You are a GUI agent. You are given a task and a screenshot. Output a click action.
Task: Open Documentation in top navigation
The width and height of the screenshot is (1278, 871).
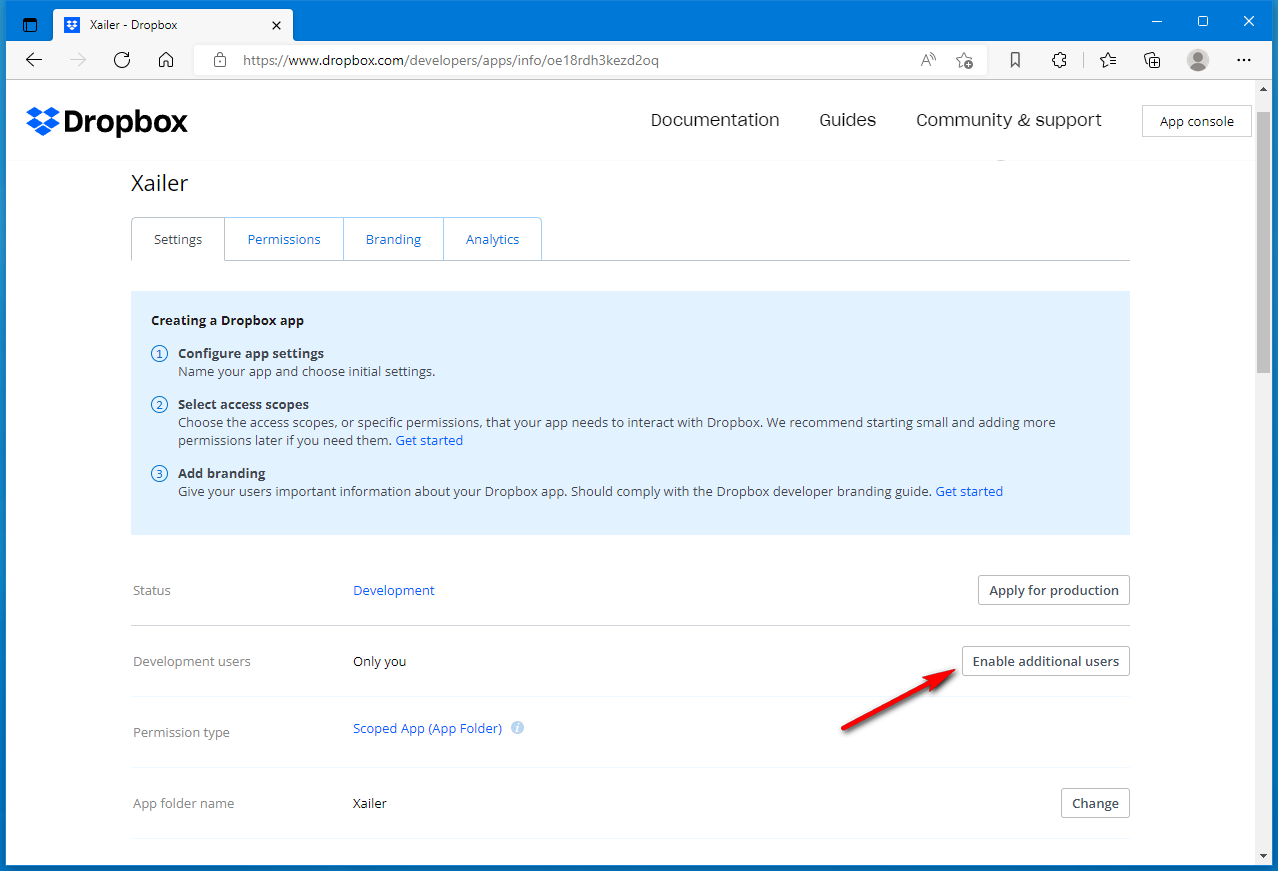click(715, 120)
